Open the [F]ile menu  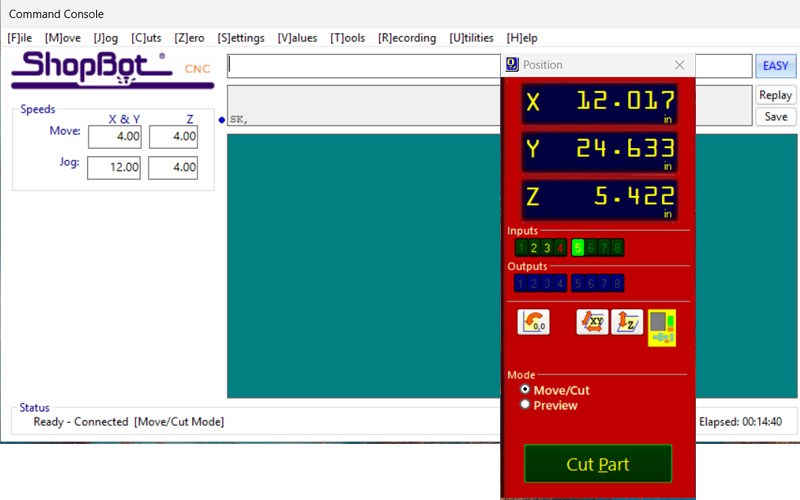click(20, 38)
